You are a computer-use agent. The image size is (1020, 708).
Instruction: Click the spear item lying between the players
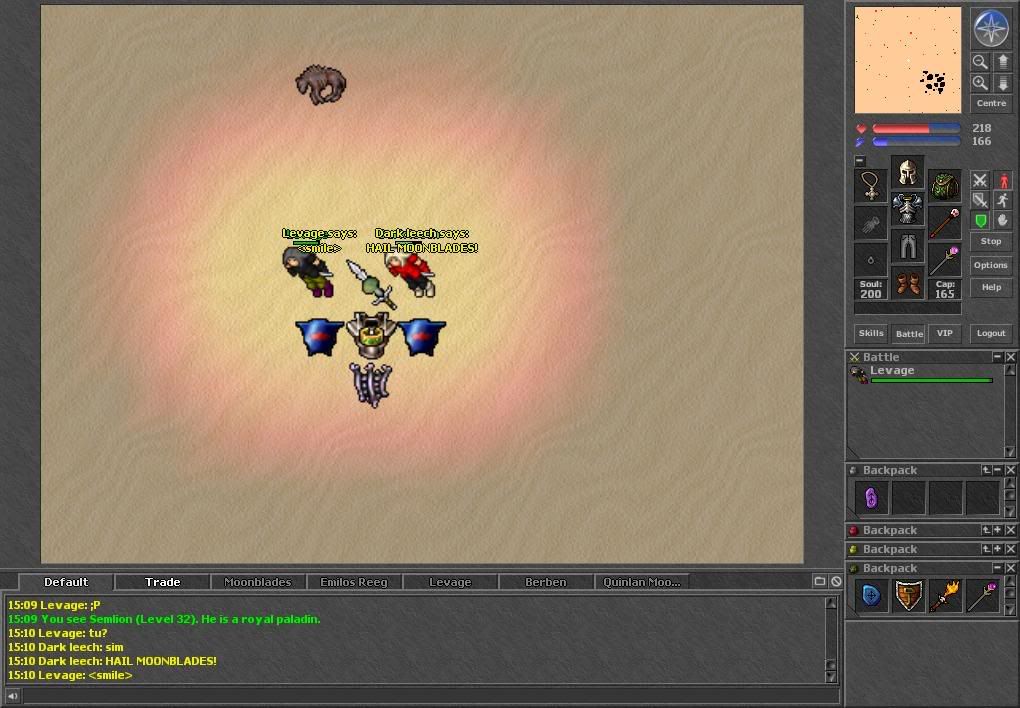tap(370, 284)
